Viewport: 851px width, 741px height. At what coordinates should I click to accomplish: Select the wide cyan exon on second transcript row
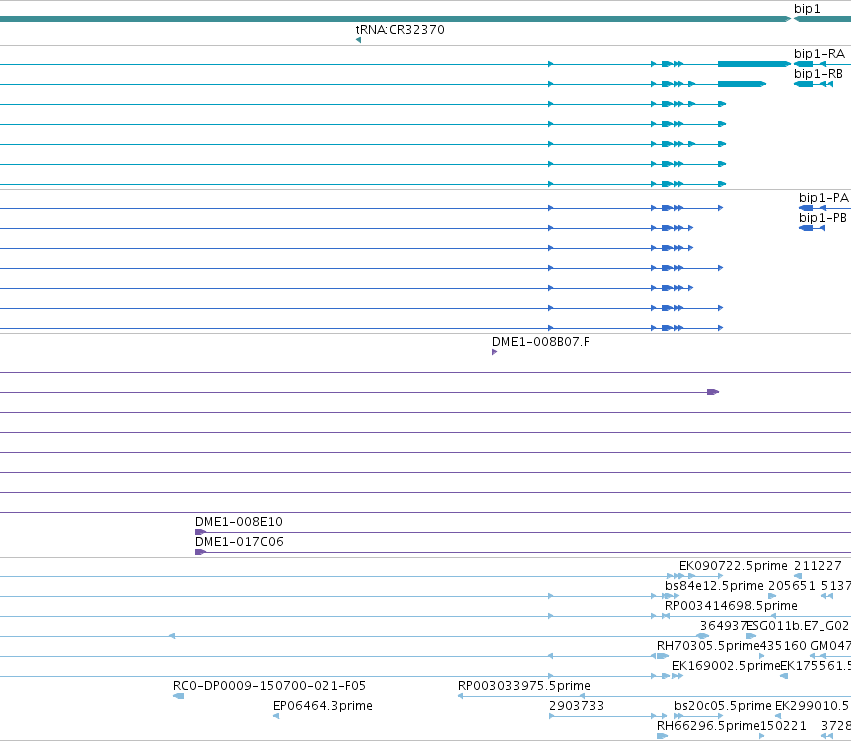(x=741, y=84)
